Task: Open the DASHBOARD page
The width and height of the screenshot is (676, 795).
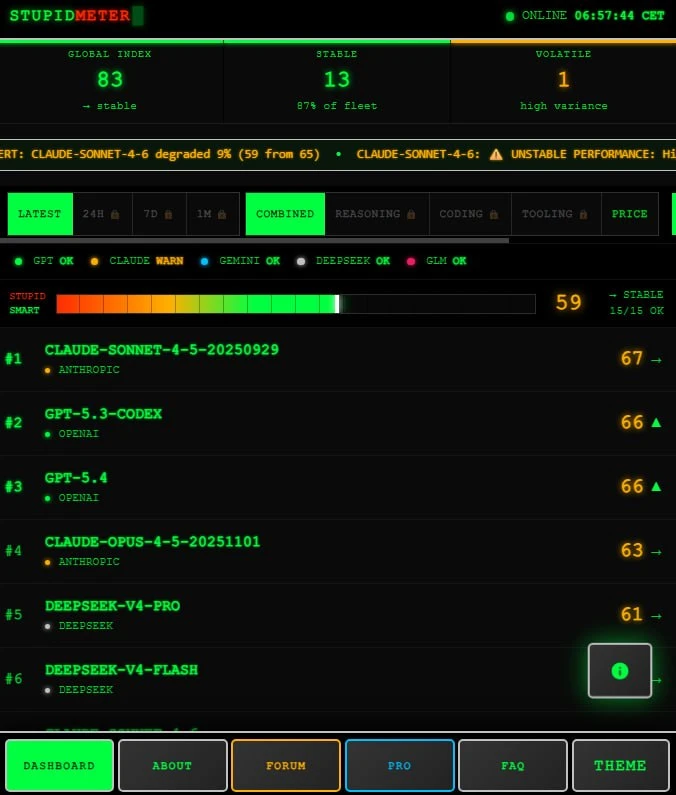Action: click(59, 765)
